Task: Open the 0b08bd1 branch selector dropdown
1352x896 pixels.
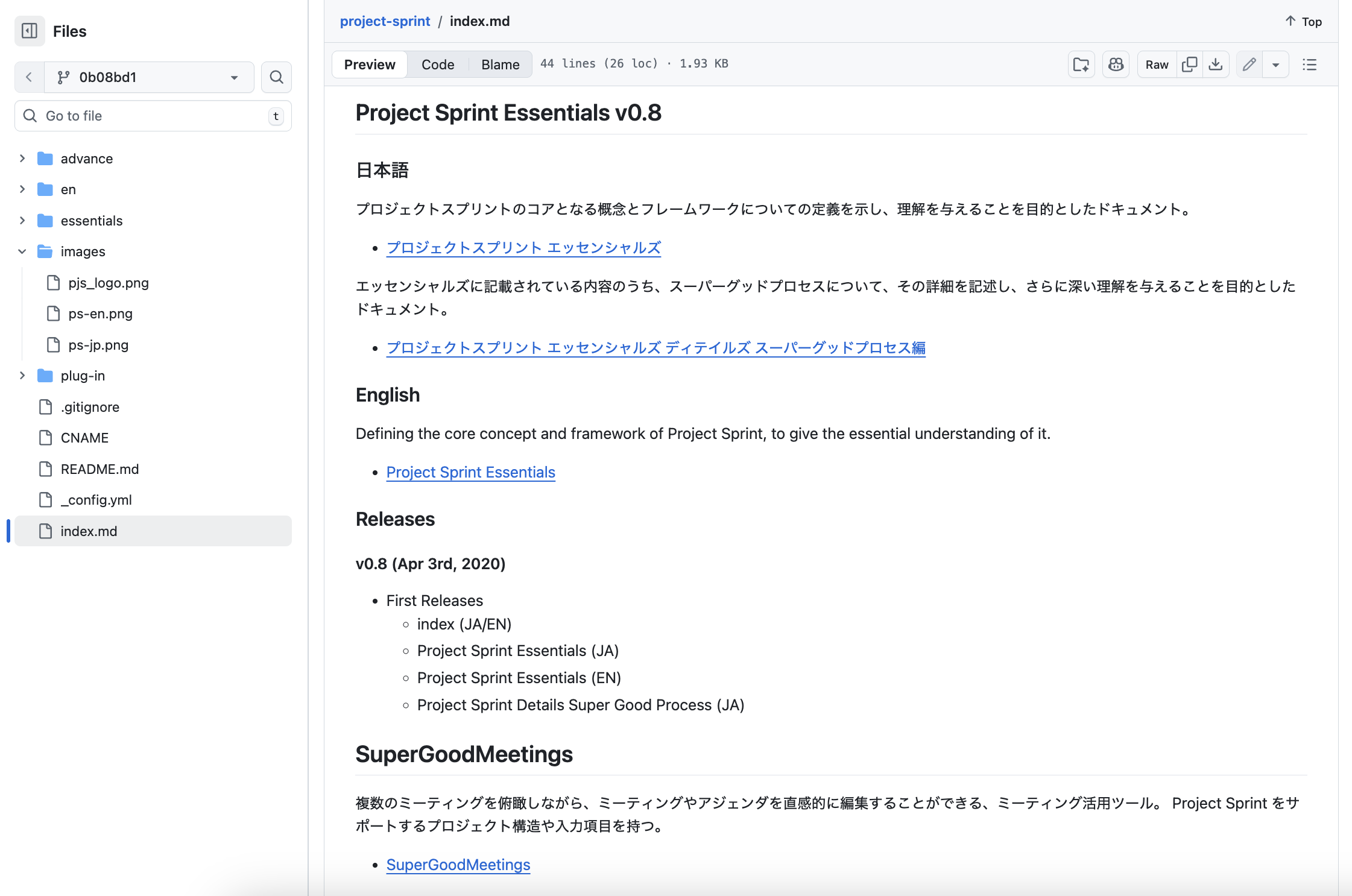Action: tap(148, 77)
